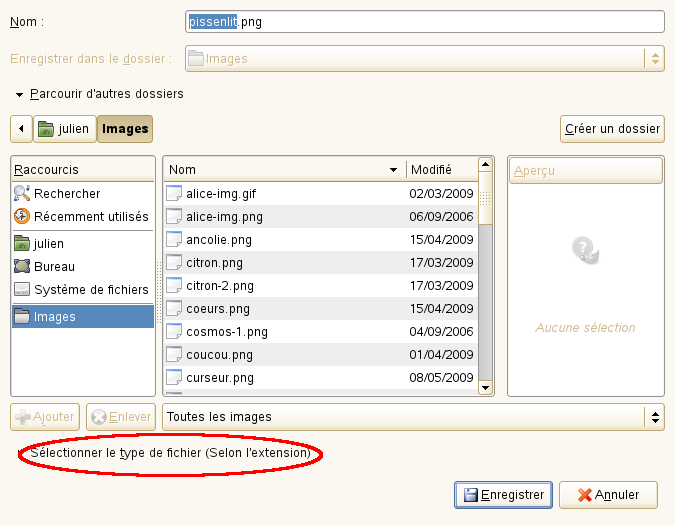The image size is (675, 526).
Task: Click the Images folder icon in shortcuts
Action: [x=22, y=316]
